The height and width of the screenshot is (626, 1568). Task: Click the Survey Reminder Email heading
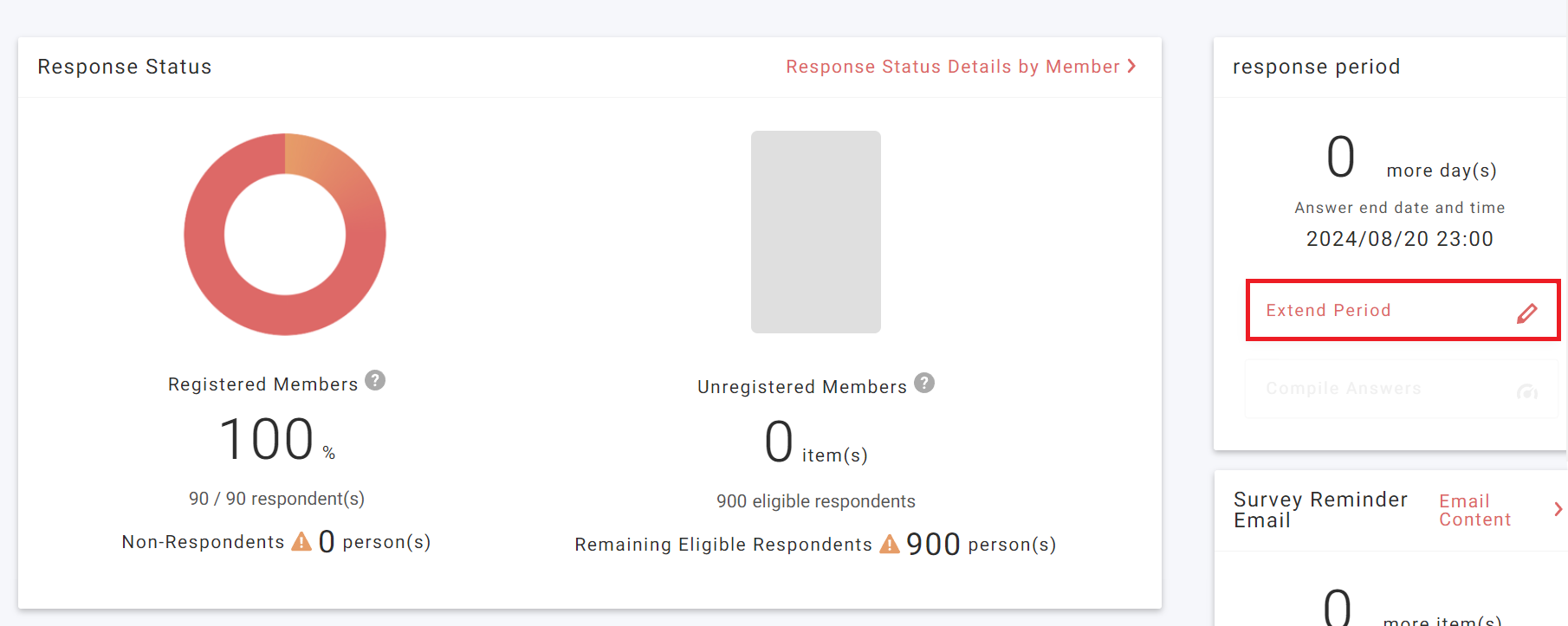pyautogui.click(x=1319, y=510)
